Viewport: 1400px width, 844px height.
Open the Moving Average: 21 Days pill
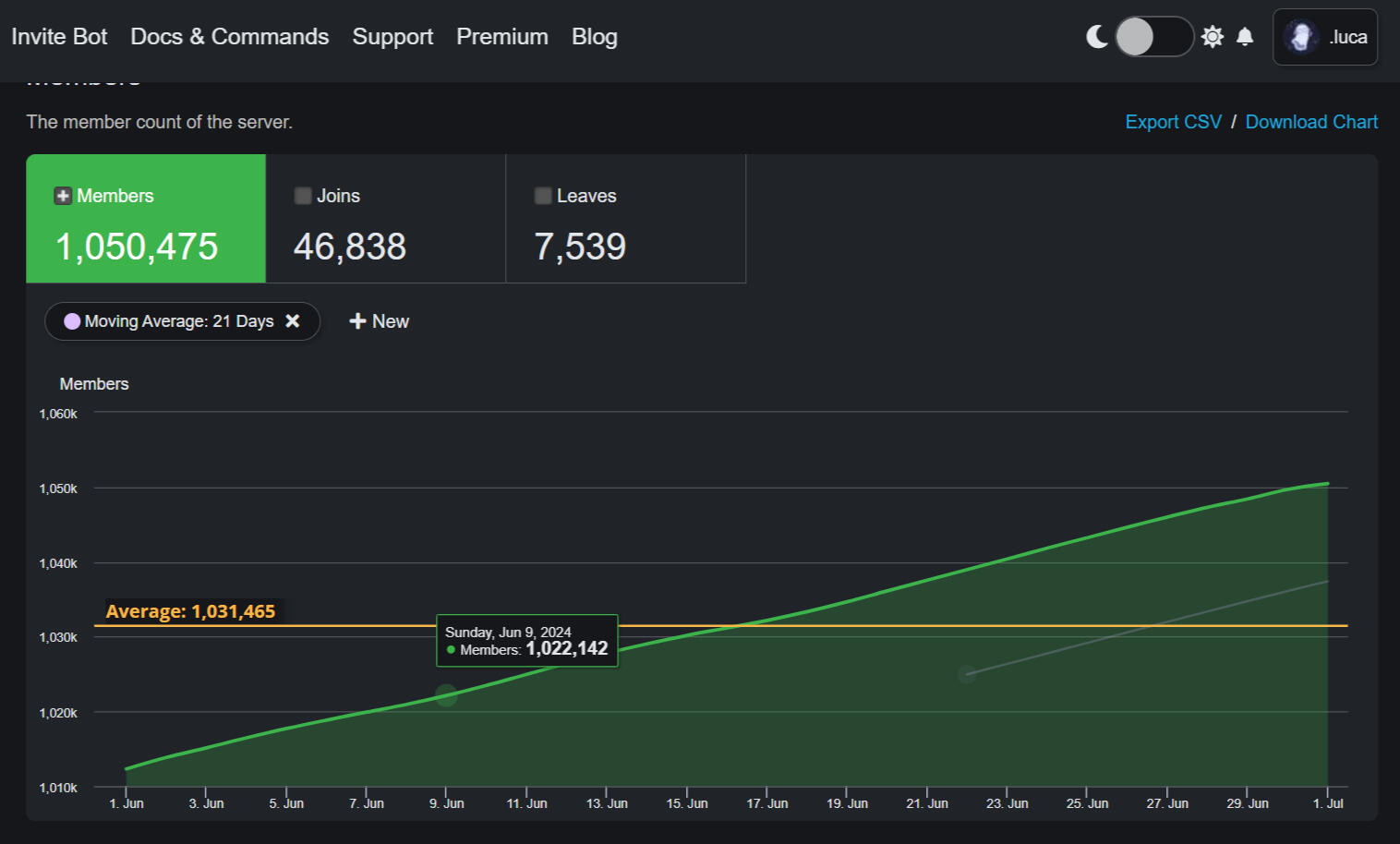(x=182, y=321)
